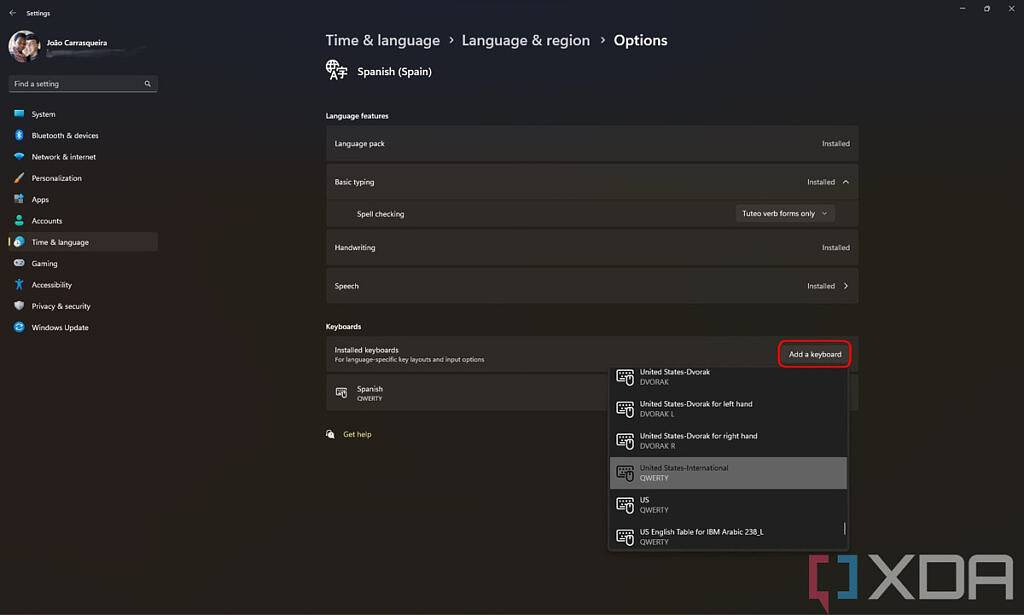This screenshot has width=1024, height=615.
Task: Click the Handwriting row
Action: click(x=592, y=247)
